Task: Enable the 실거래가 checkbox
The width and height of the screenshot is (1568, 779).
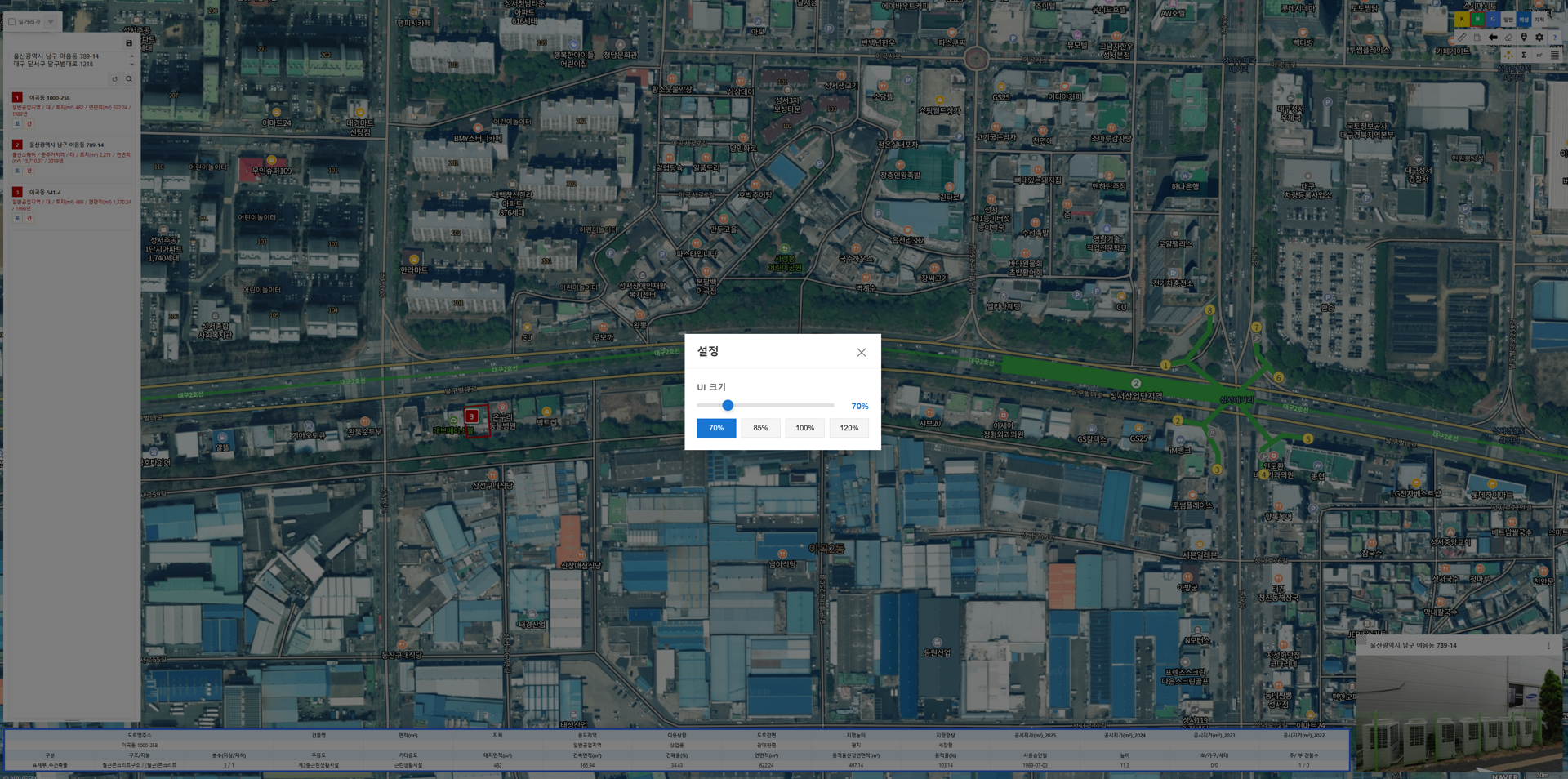Action: (x=12, y=22)
